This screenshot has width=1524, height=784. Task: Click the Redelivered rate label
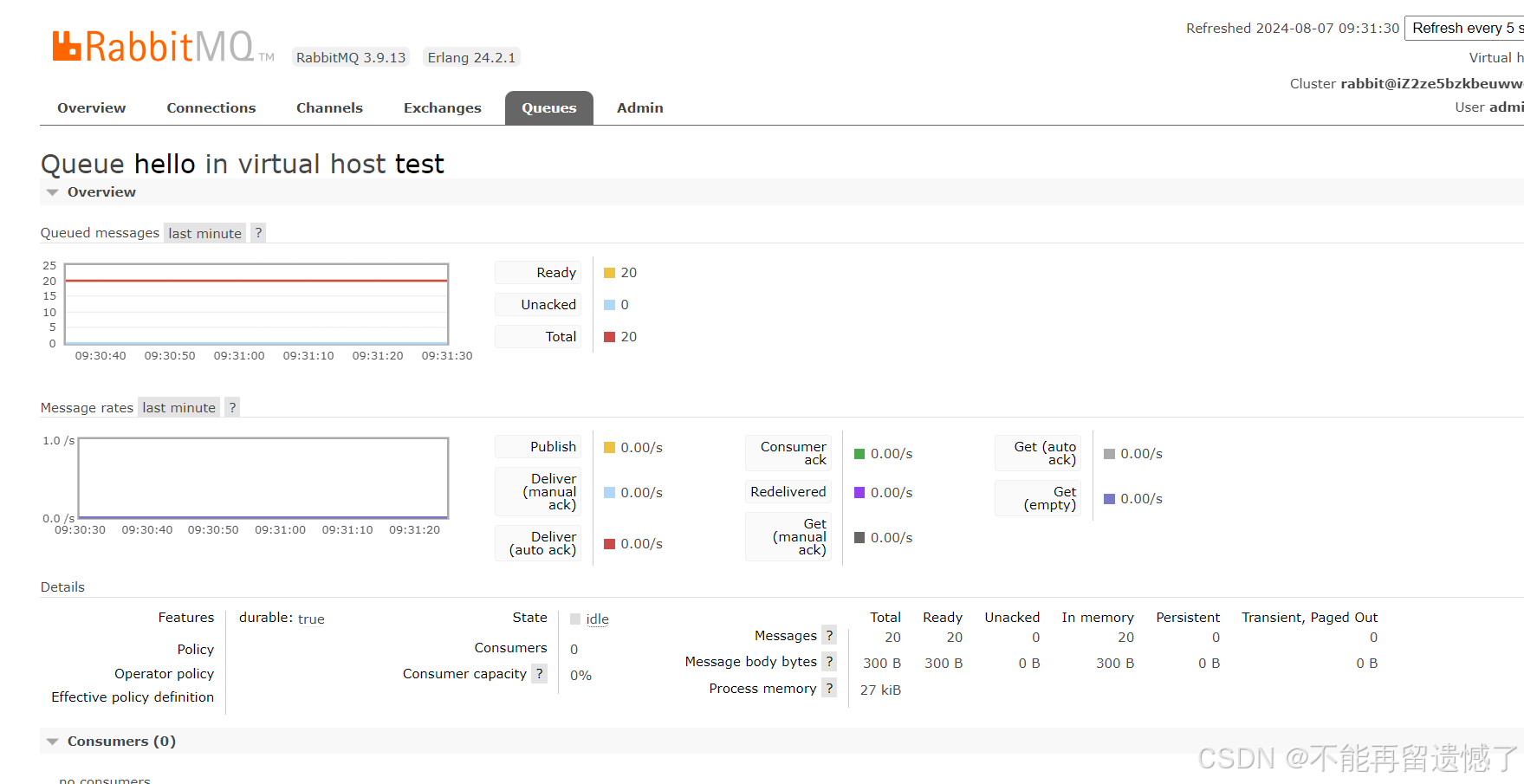point(788,492)
